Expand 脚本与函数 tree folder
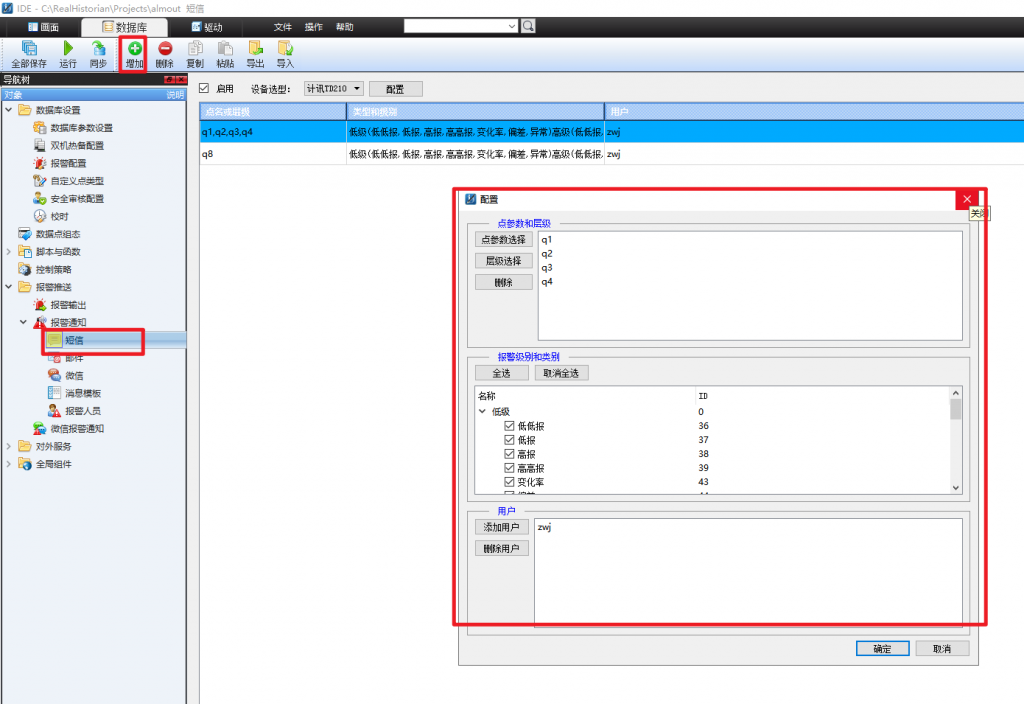1024x704 pixels. (x=8, y=251)
